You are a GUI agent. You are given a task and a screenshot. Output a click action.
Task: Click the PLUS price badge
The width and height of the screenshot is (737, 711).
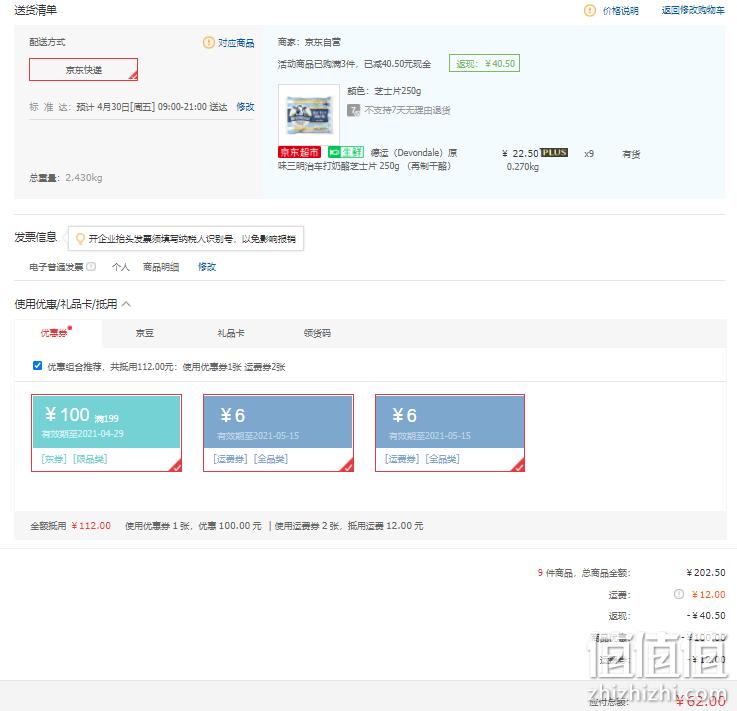pos(554,152)
